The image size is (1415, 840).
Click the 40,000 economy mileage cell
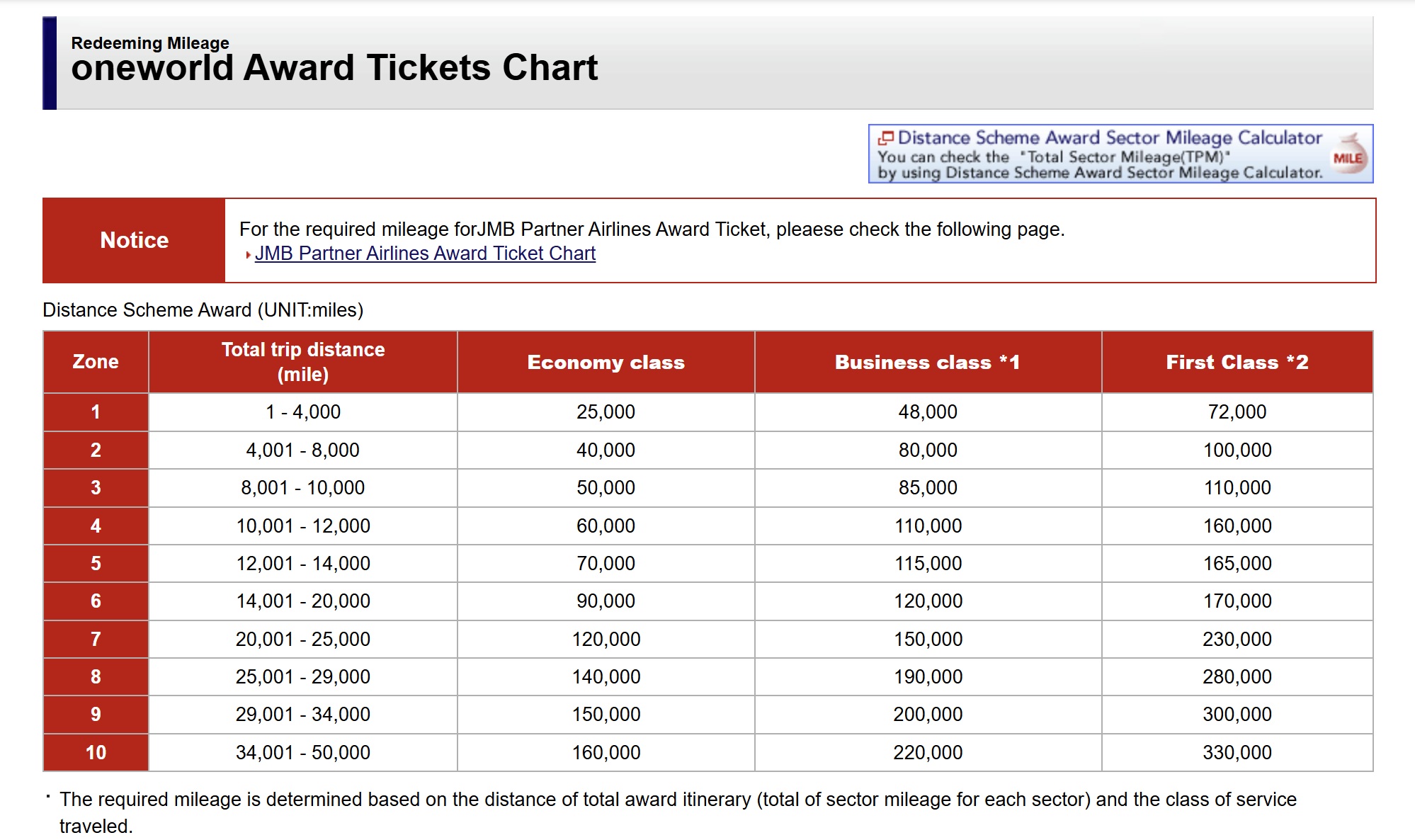coord(606,450)
